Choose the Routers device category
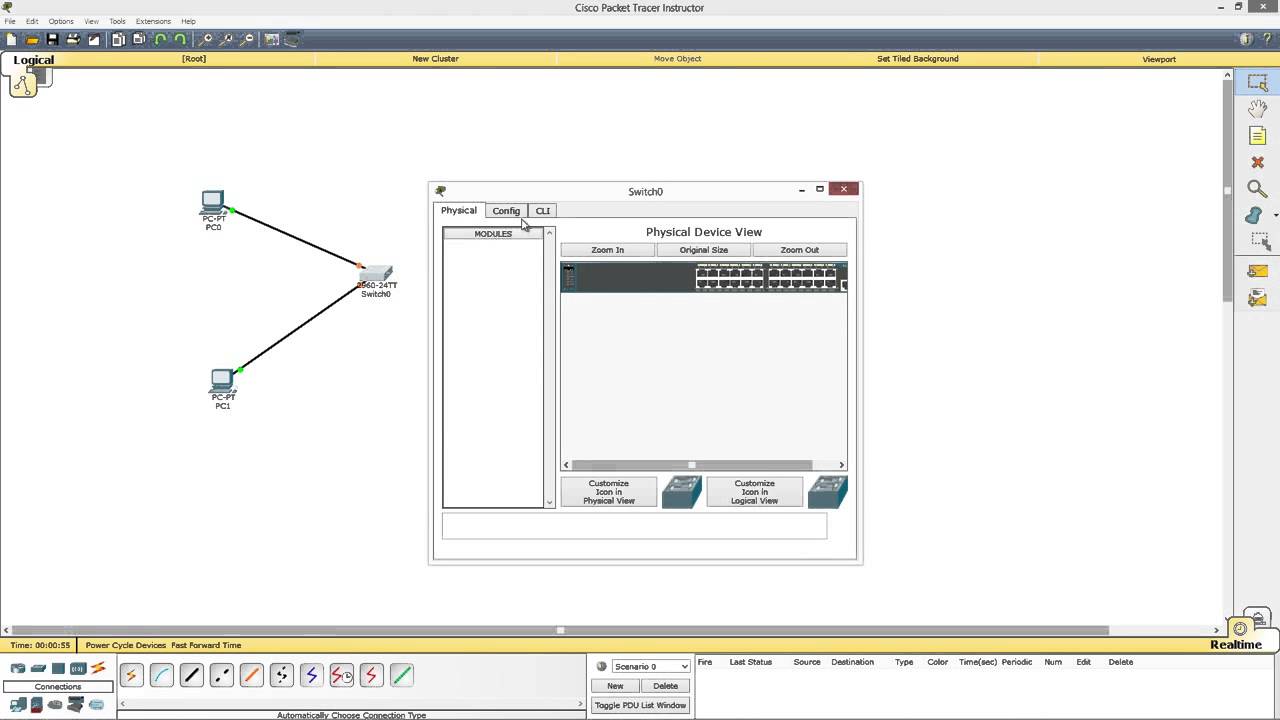This screenshot has height=720, width=1280. click(18, 668)
